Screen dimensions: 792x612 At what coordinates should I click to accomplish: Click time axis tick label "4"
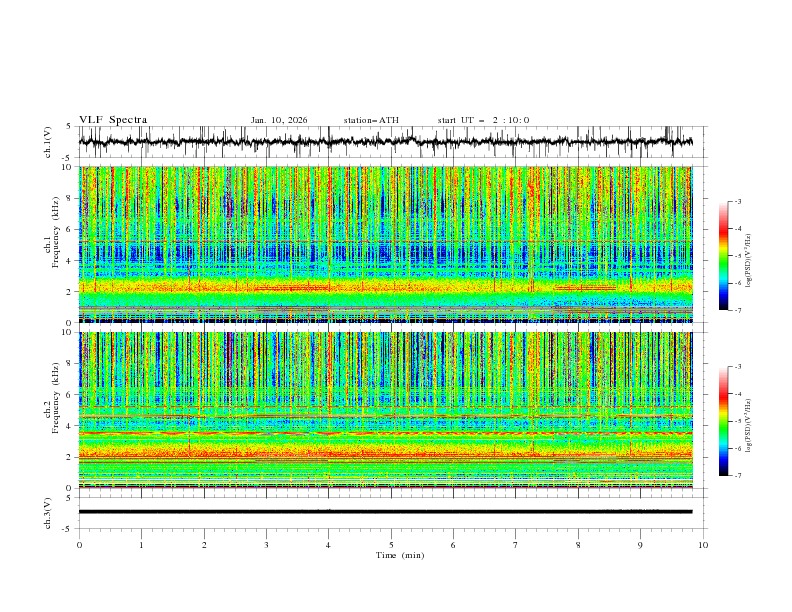click(328, 545)
